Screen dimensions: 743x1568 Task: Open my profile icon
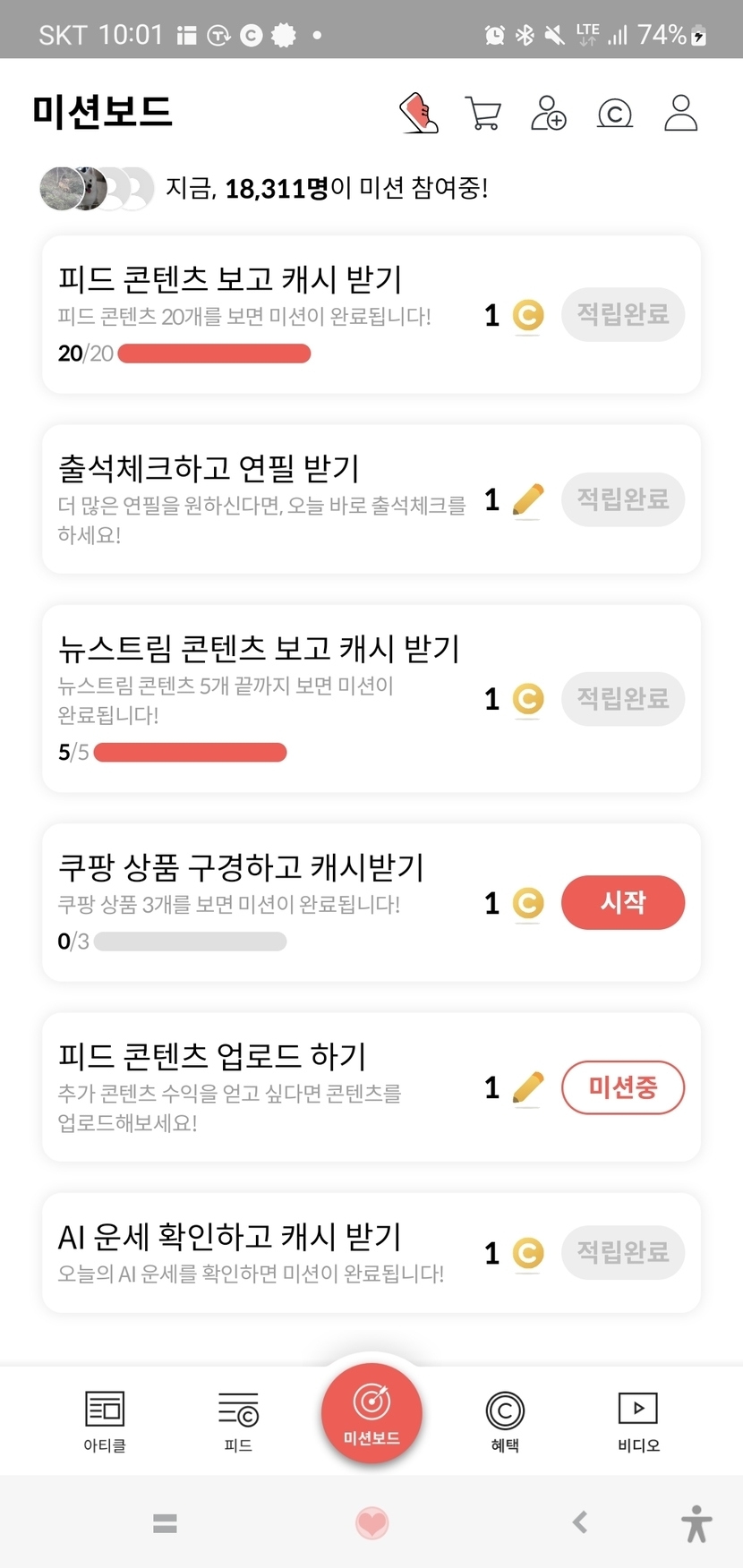[x=680, y=114]
